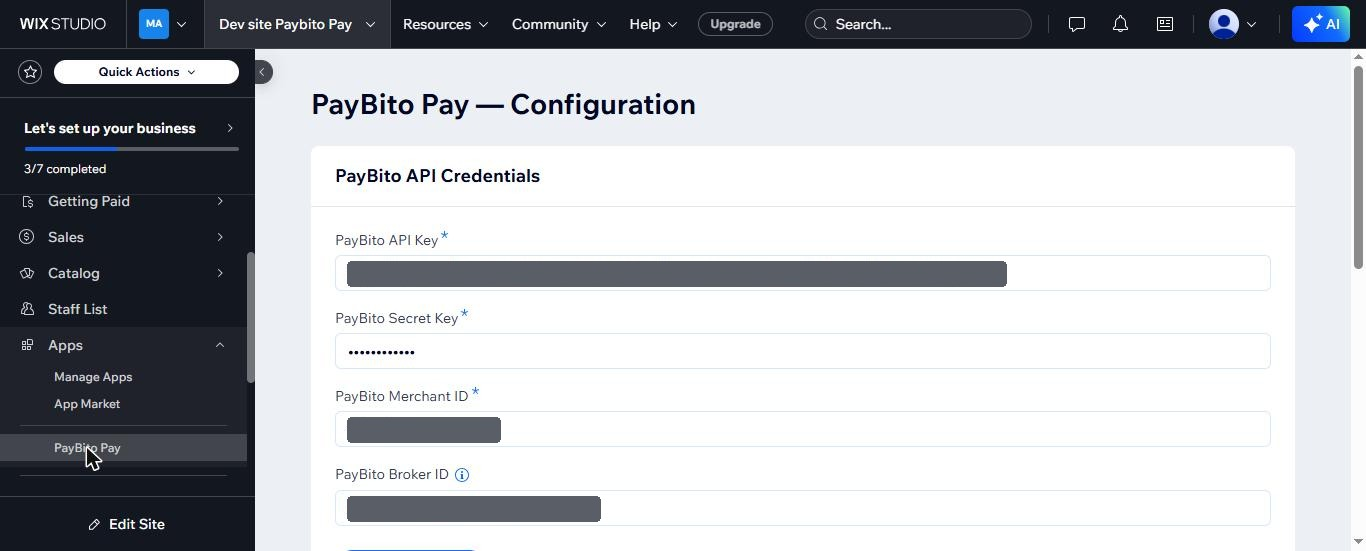Viewport: 1366px width, 551px height.
Task: Click the PayBito API Credentials heading
Action: click(437, 176)
